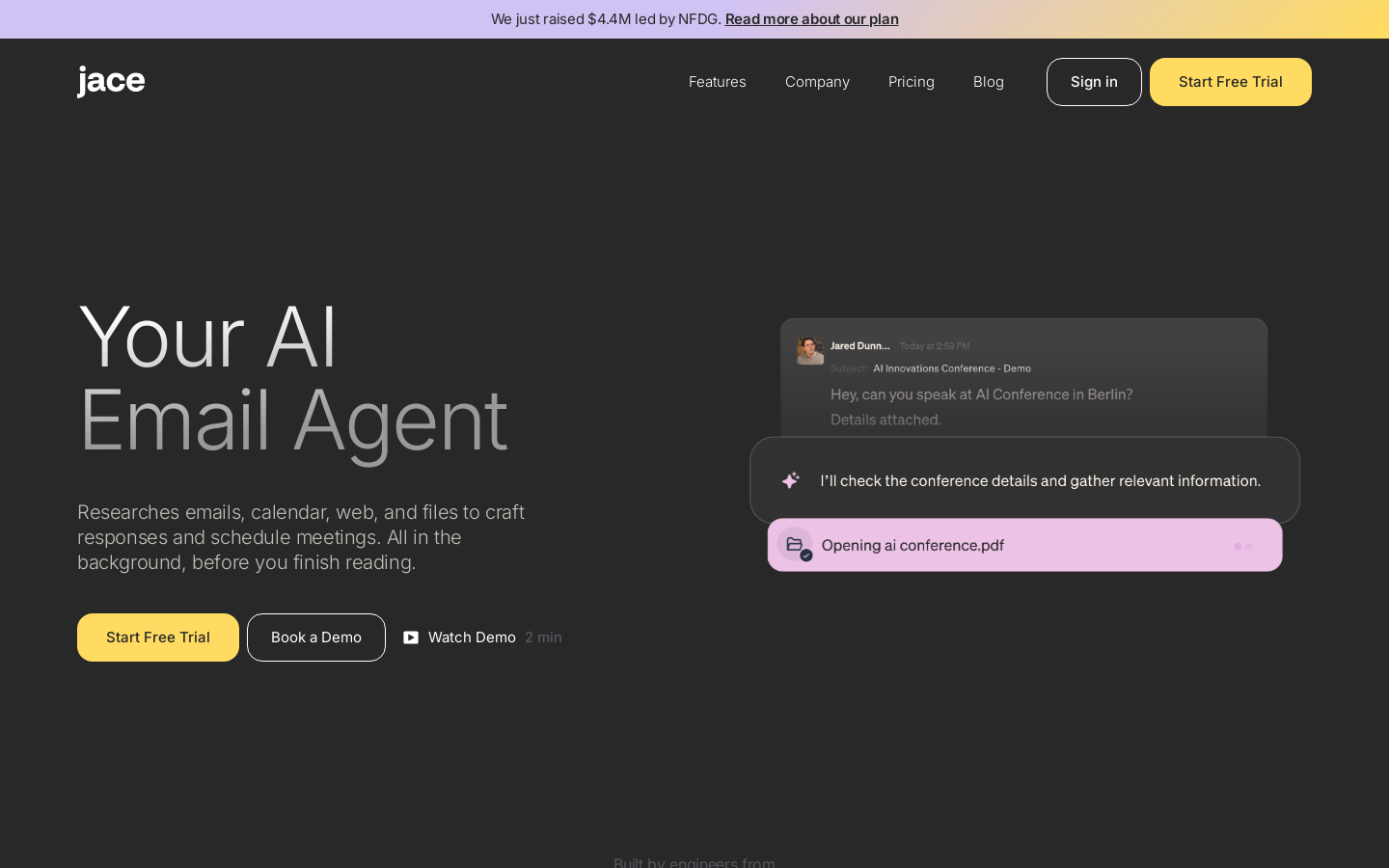Click the 'Hey, can you speak at AI Conference' text

point(982,394)
